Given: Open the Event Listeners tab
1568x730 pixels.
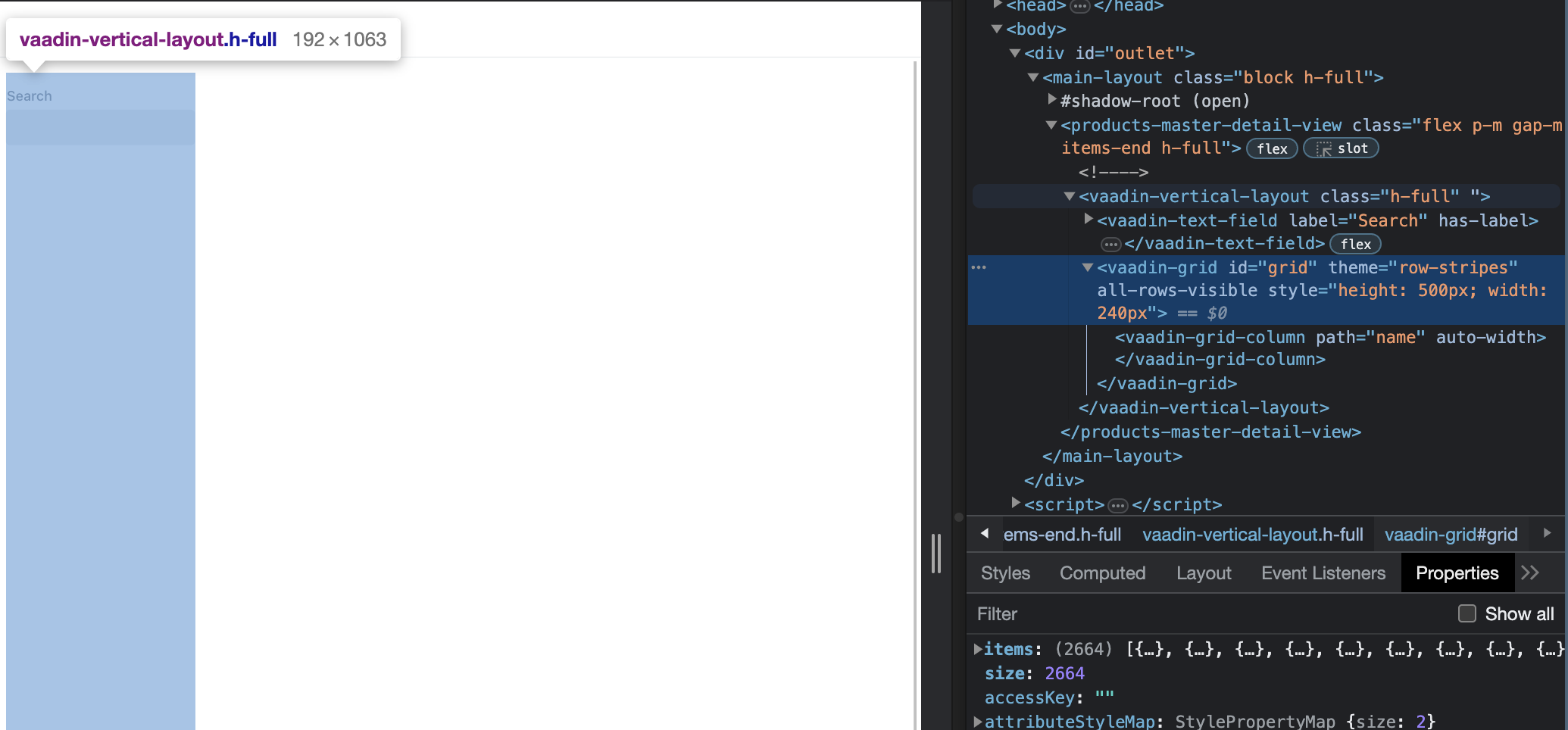Looking at the screenshot, I should coord(1323,573).
